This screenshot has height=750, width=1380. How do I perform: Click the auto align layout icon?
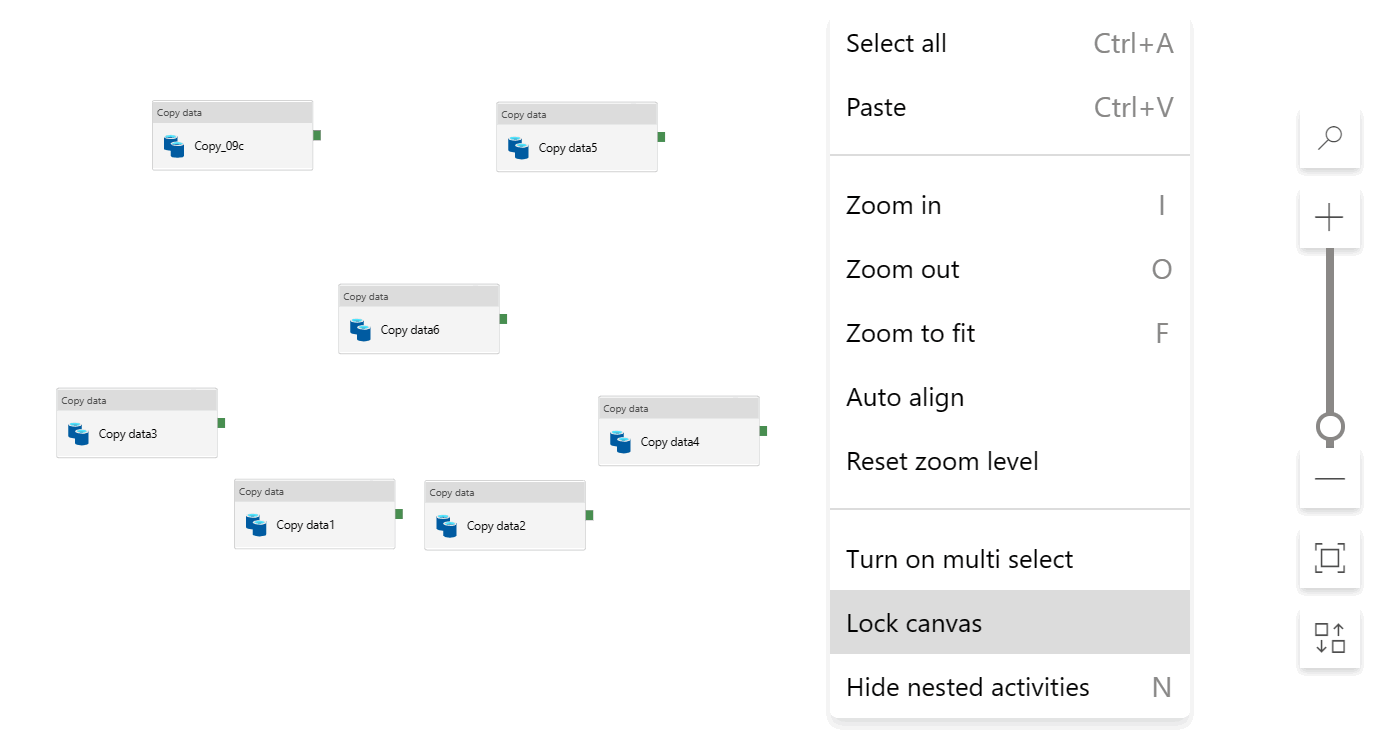pyautogui.click(x=1329, y=637)
